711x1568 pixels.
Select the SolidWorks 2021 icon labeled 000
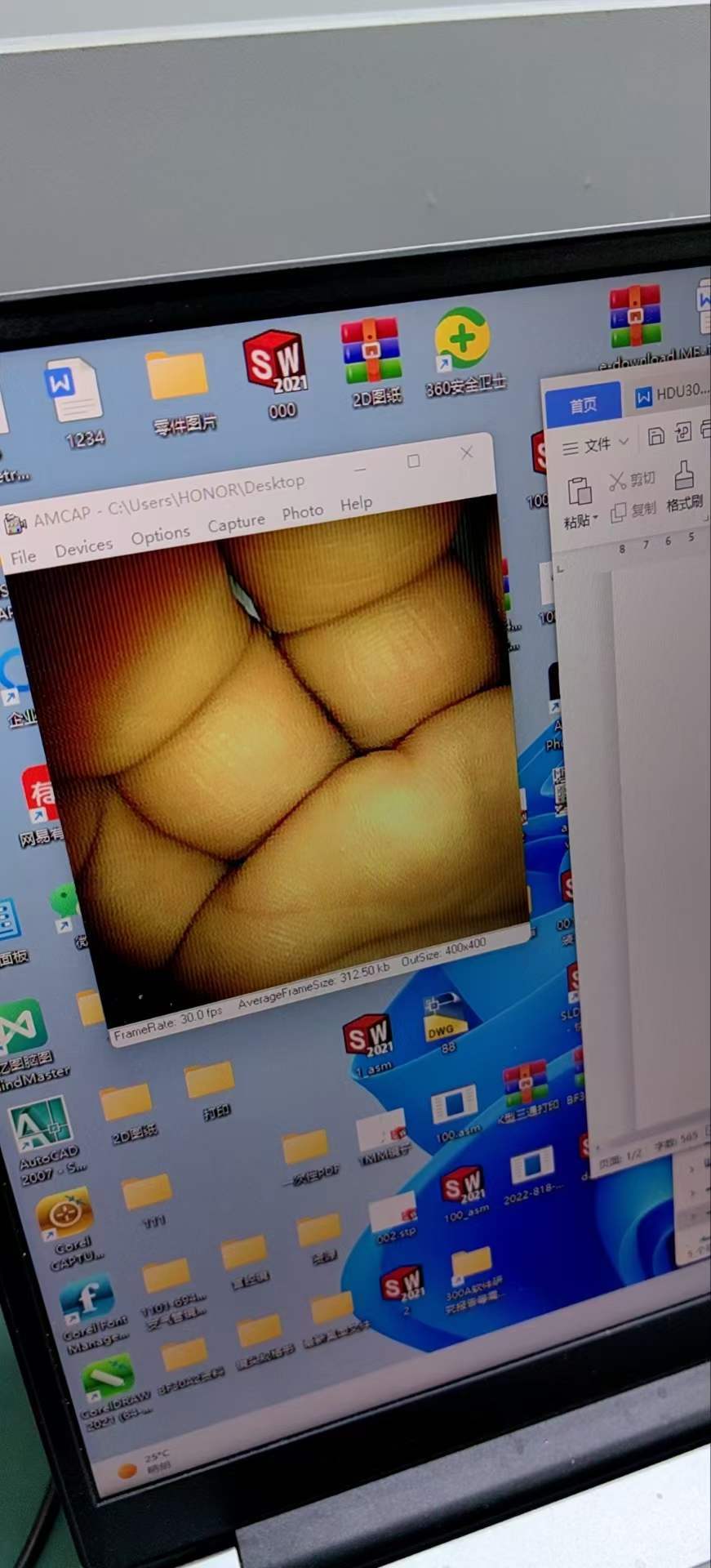(x=277, y=374)
